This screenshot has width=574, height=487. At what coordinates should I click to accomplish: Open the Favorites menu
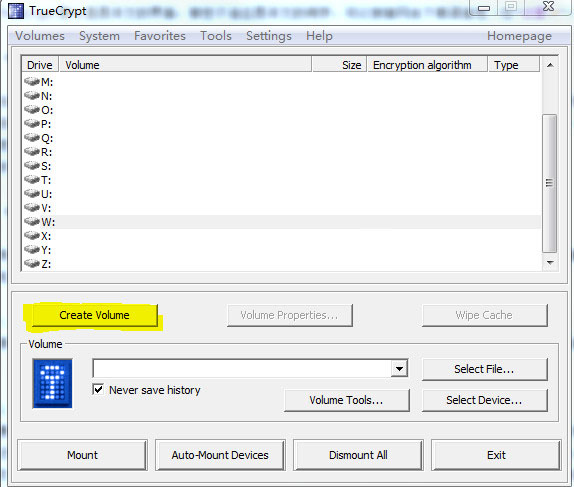tap(160, 36)
